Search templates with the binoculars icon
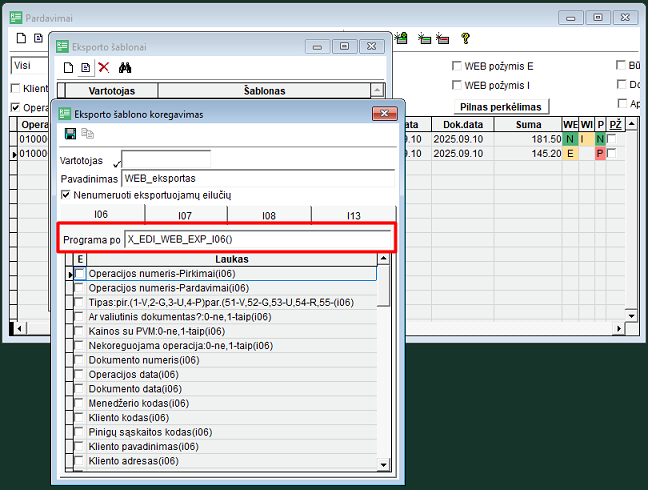 point(125,67)
